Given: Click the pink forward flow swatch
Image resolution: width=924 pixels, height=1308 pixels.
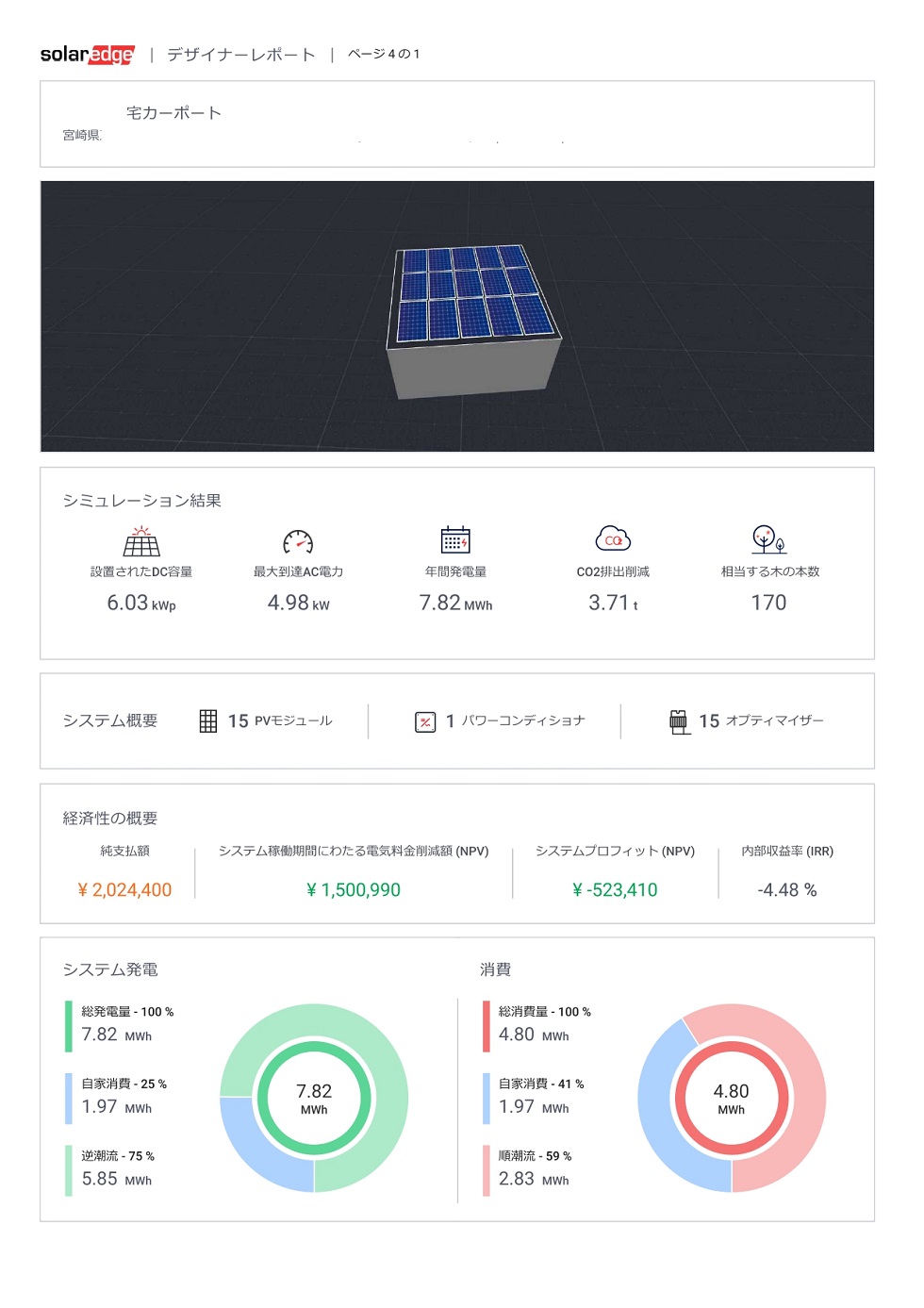Looking at the screenshot, I should point(487,1169).
